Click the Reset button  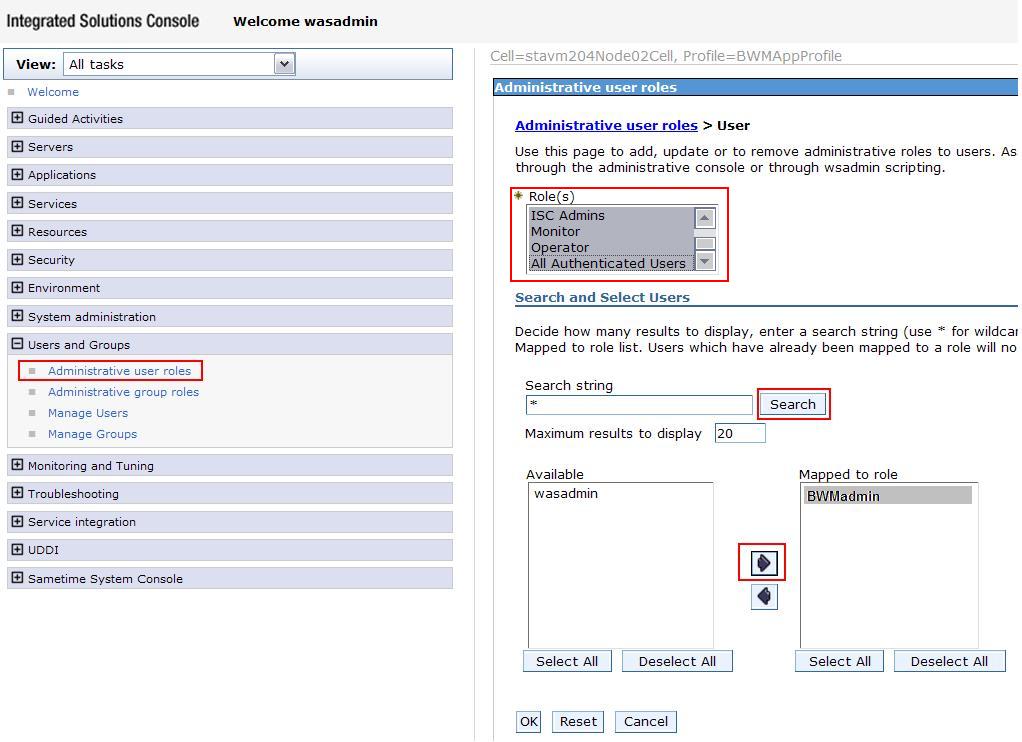[578, 721]
